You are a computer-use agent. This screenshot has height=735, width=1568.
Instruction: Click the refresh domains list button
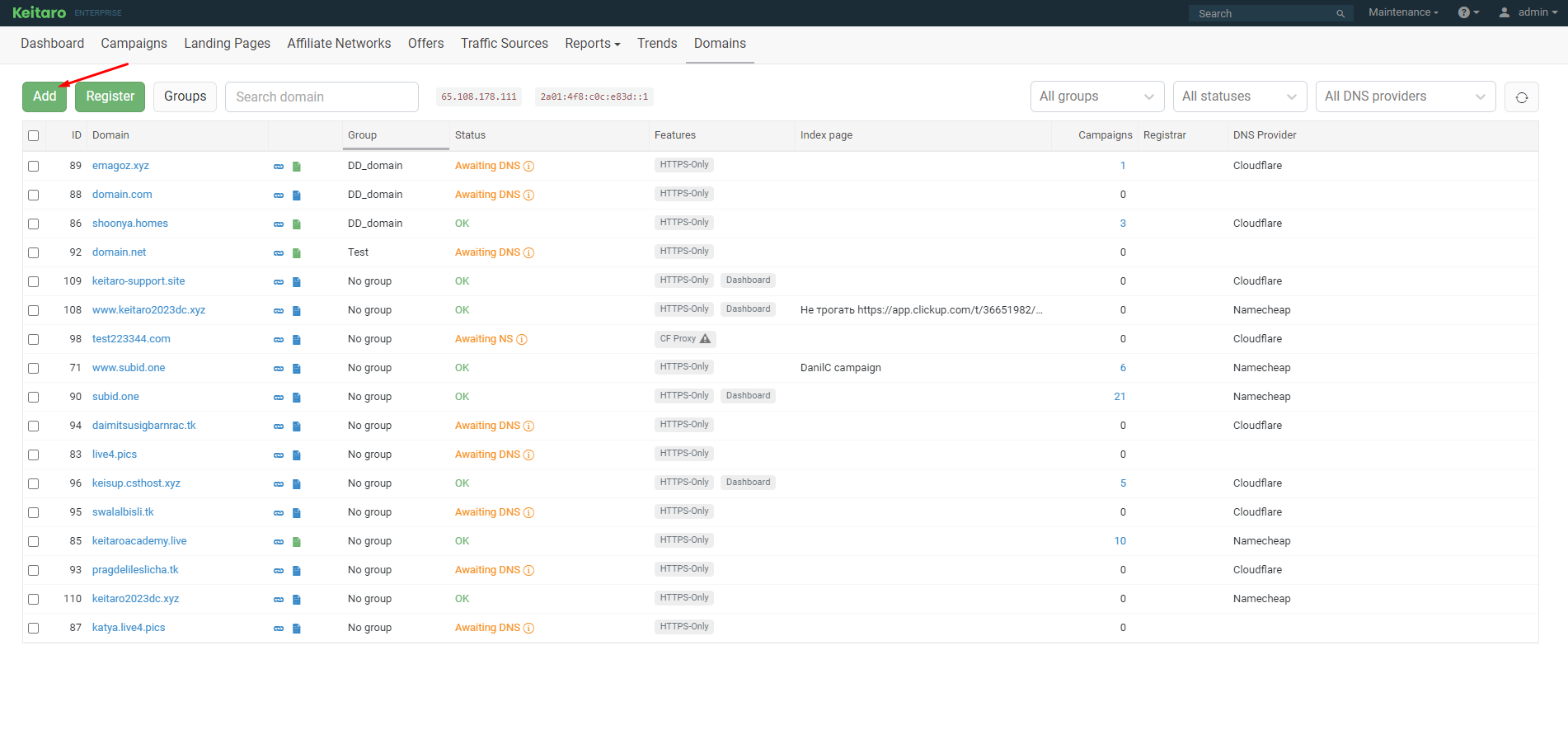[x=1522, y=97]
